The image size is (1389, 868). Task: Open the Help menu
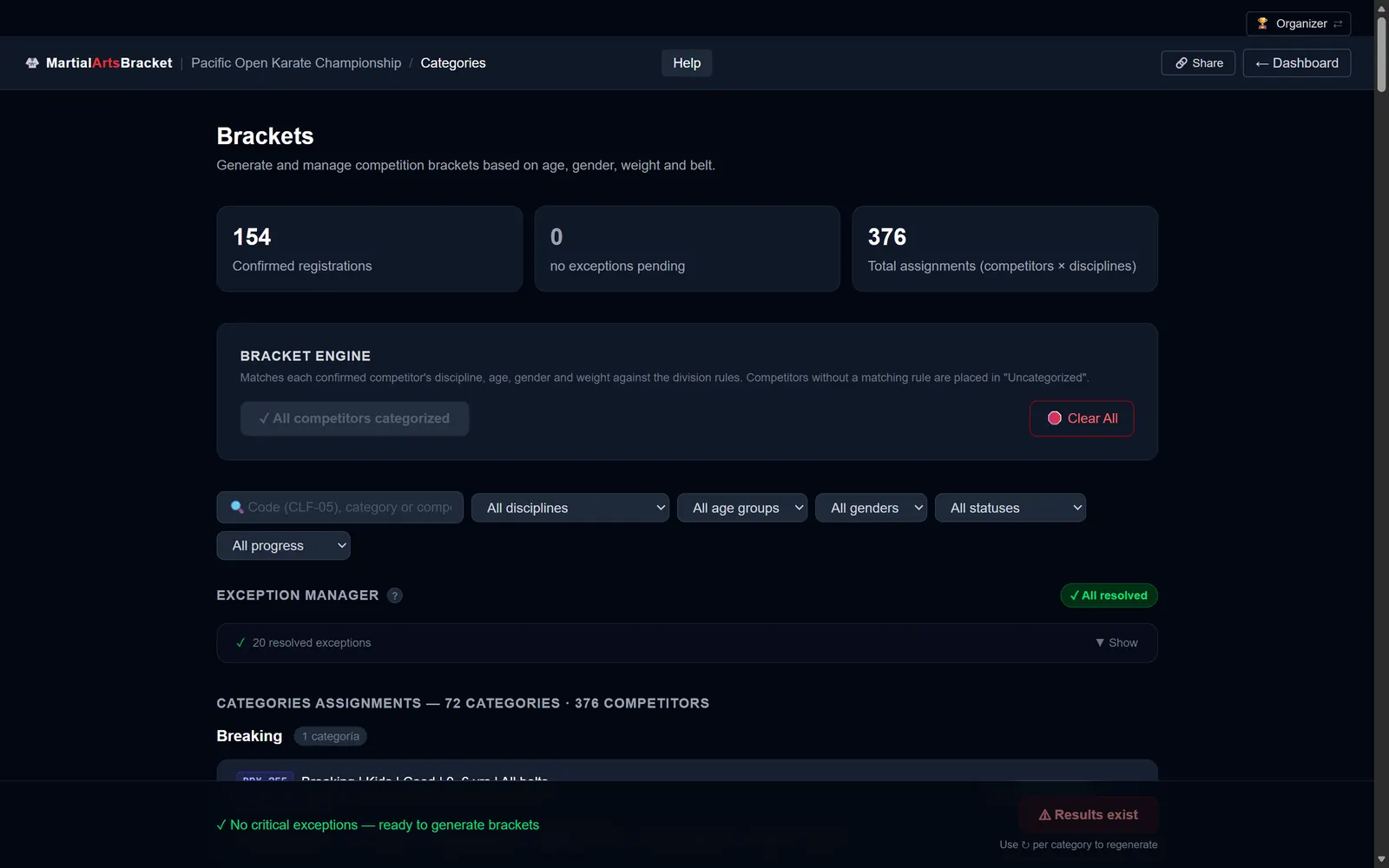point(687,63)
